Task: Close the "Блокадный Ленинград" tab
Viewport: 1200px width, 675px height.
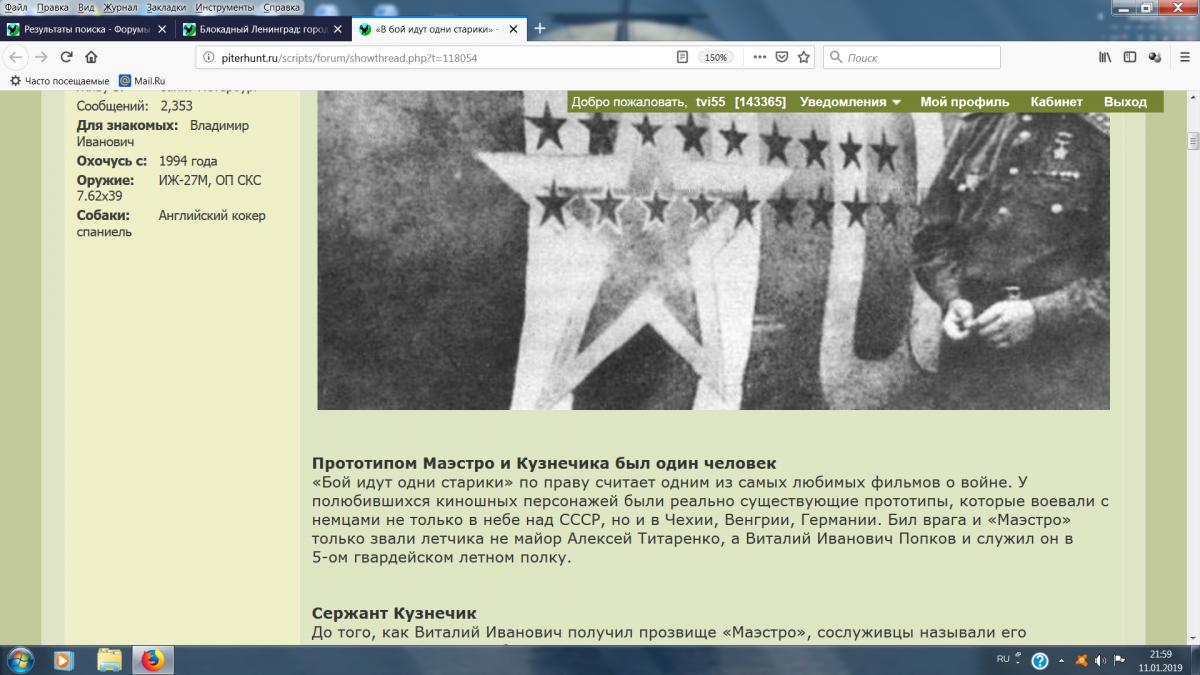Action: 339,28
